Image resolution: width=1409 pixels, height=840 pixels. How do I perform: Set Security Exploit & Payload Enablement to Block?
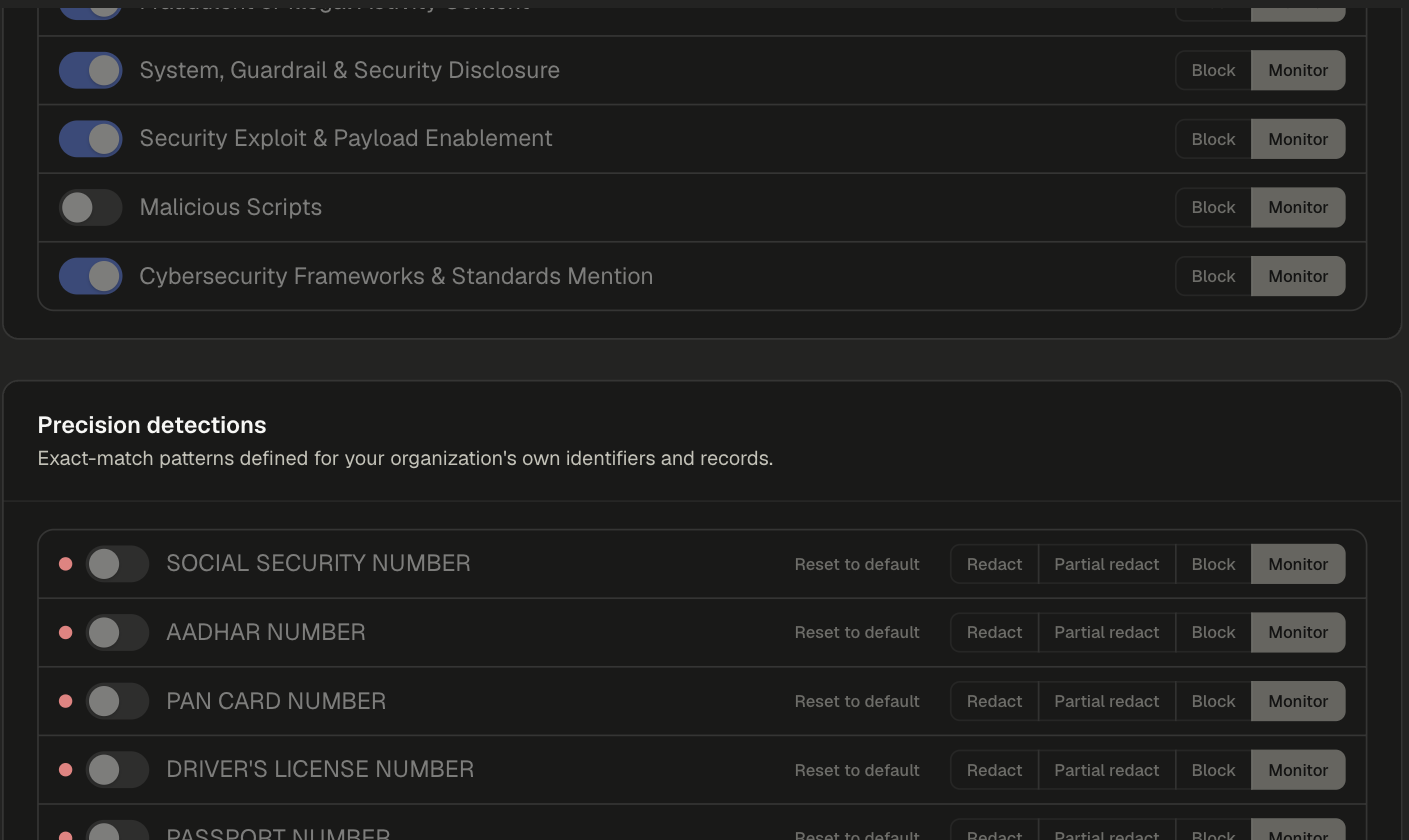click(x=1213, y=139)
